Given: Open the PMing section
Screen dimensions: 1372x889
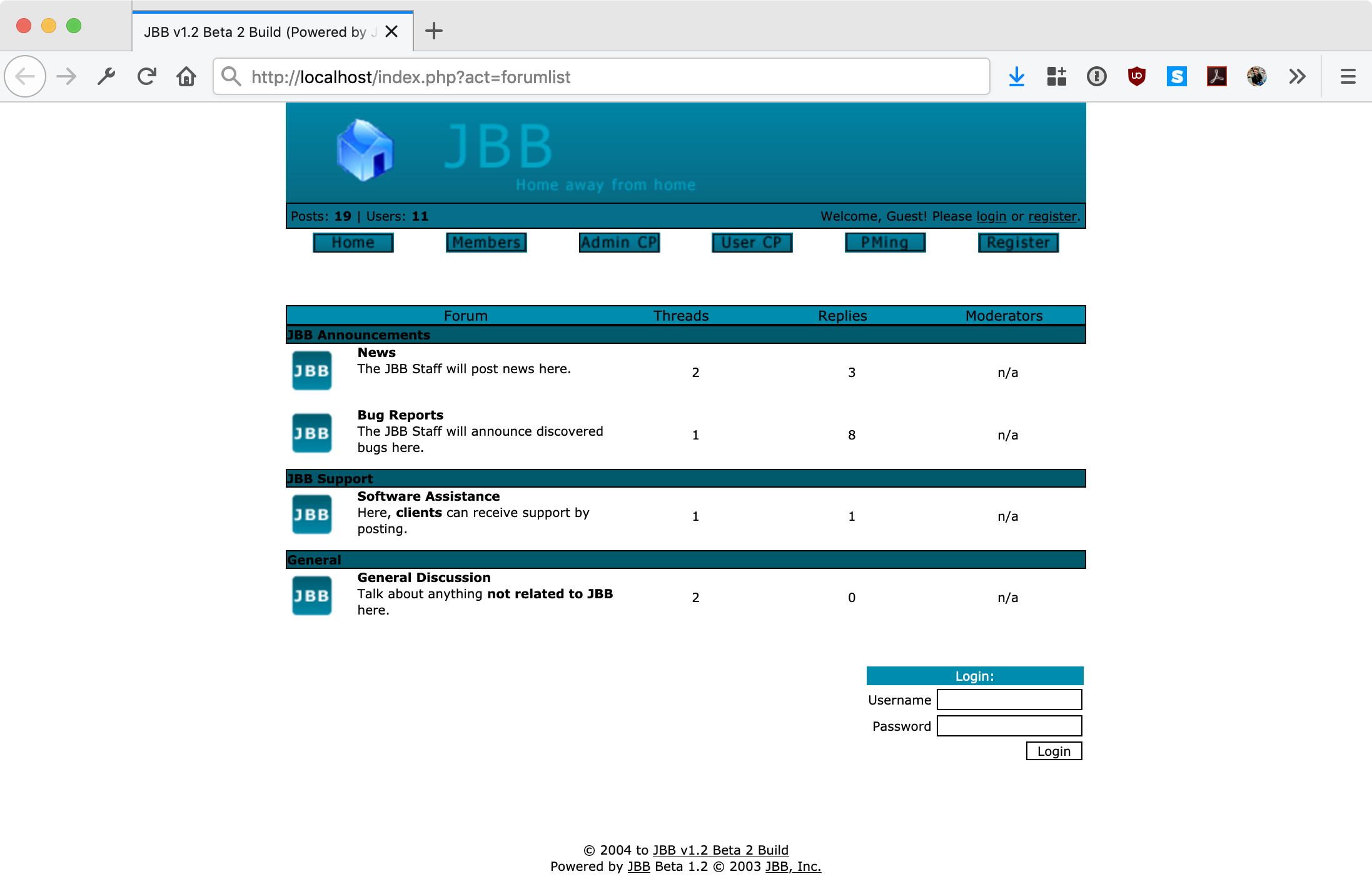Looking at the screenshot, I should (x=885, y=243).
